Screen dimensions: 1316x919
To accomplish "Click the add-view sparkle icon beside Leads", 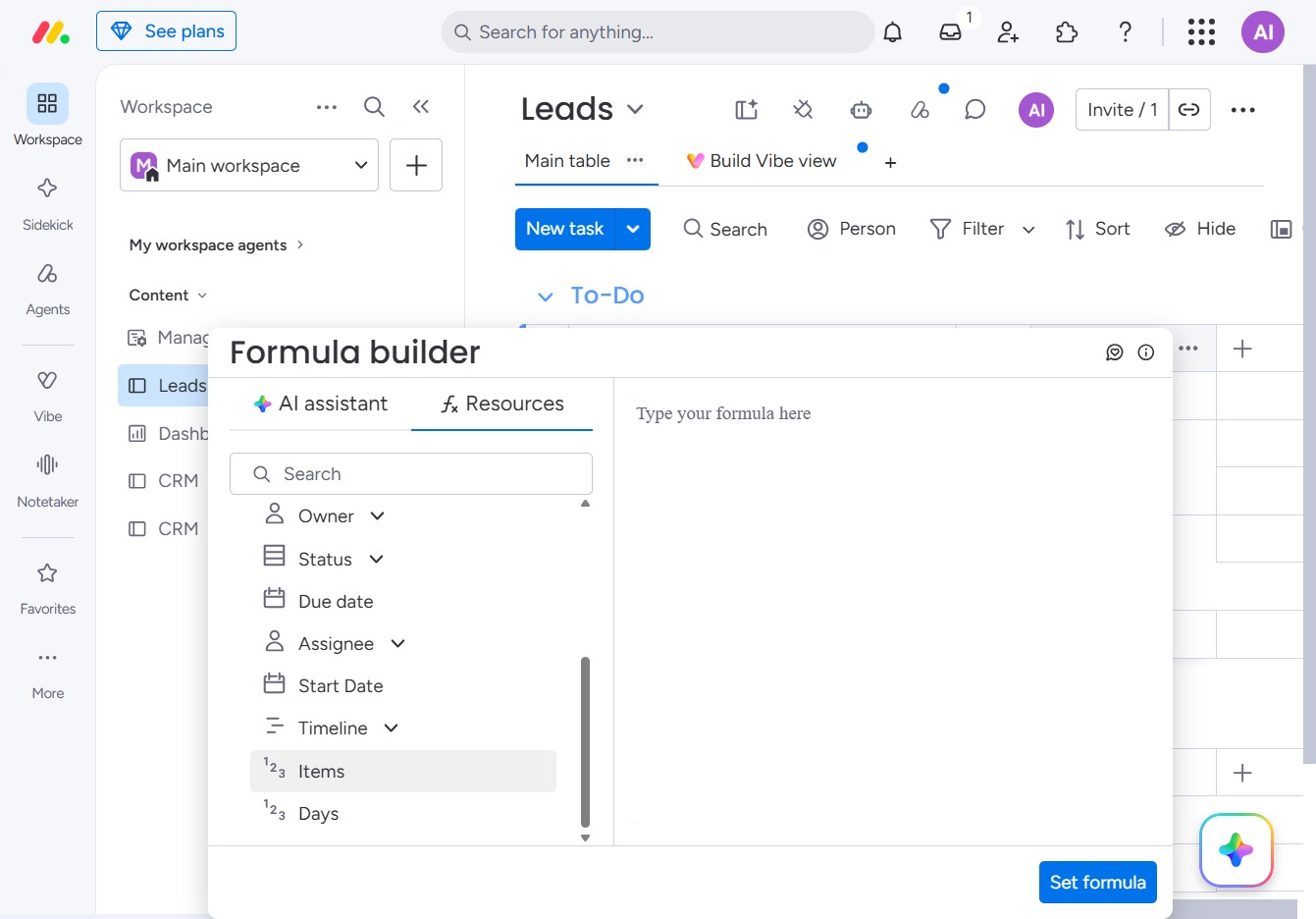I will (x=747, y=110).
